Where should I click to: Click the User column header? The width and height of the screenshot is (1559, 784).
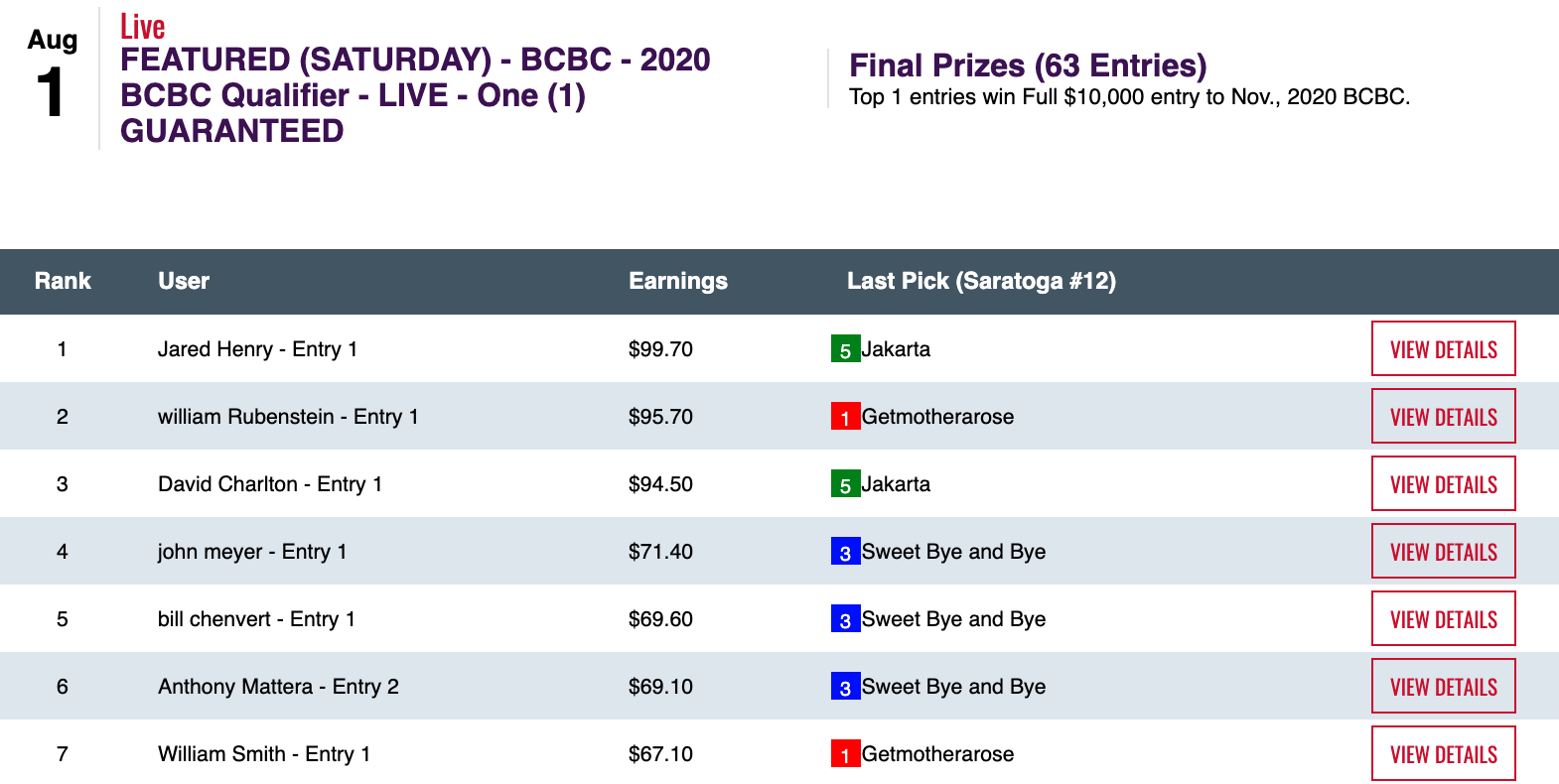(x=184, y=281)
